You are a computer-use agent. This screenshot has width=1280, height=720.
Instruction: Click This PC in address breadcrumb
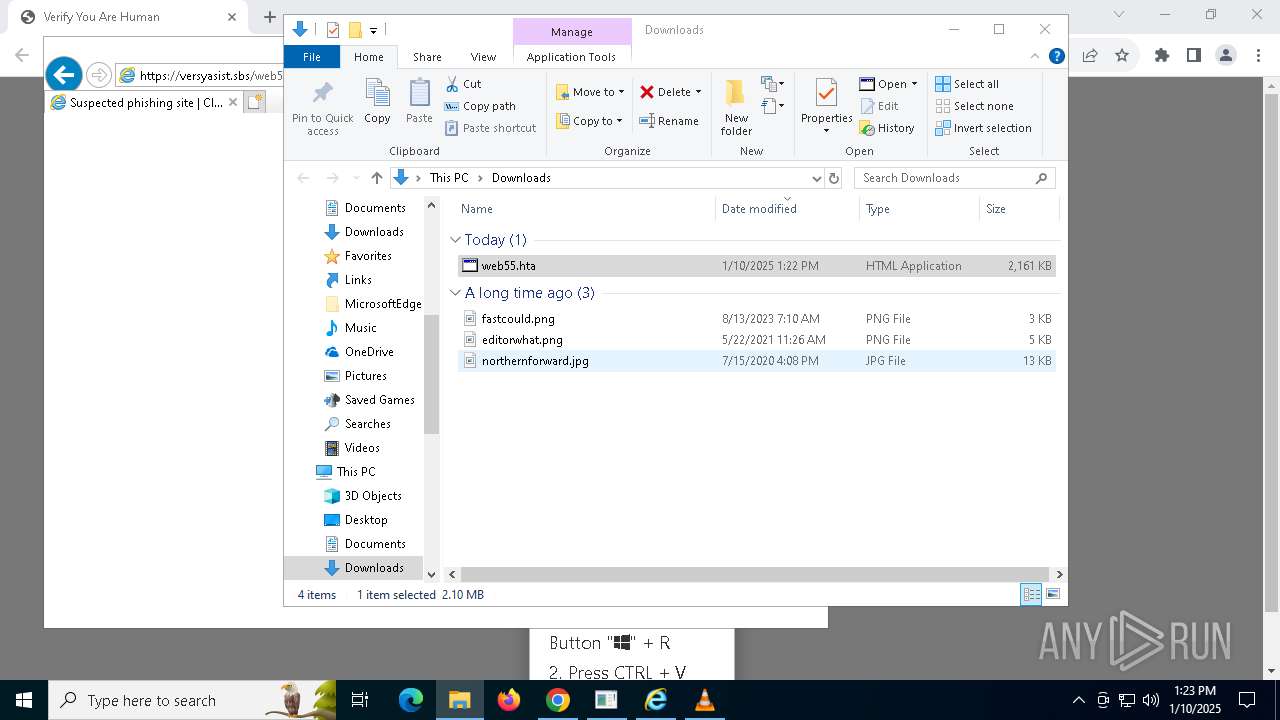449,178
